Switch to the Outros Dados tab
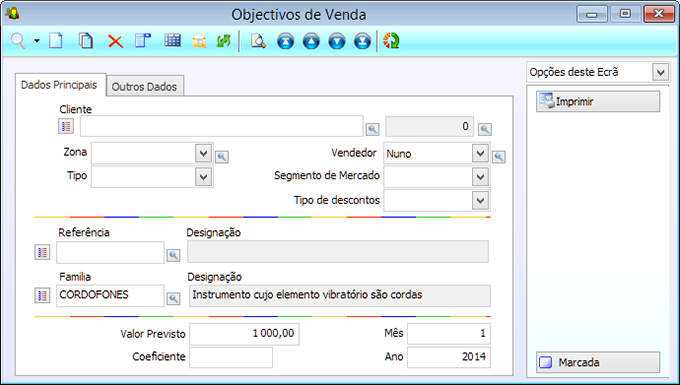The height and width of the screenshot is (385, 680). click(x=144, y=86)
